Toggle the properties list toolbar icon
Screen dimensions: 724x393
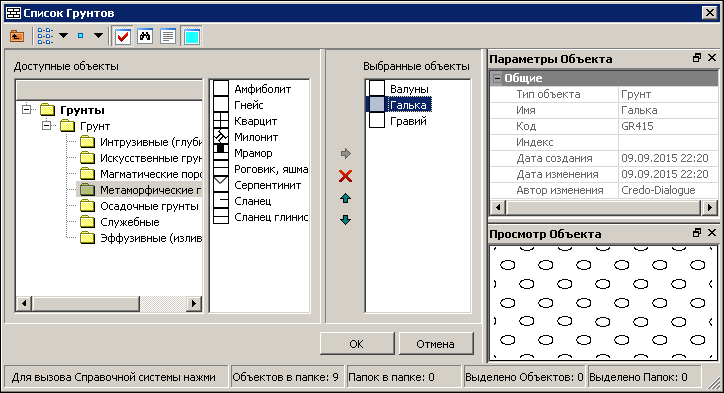(x=168, y=36)
